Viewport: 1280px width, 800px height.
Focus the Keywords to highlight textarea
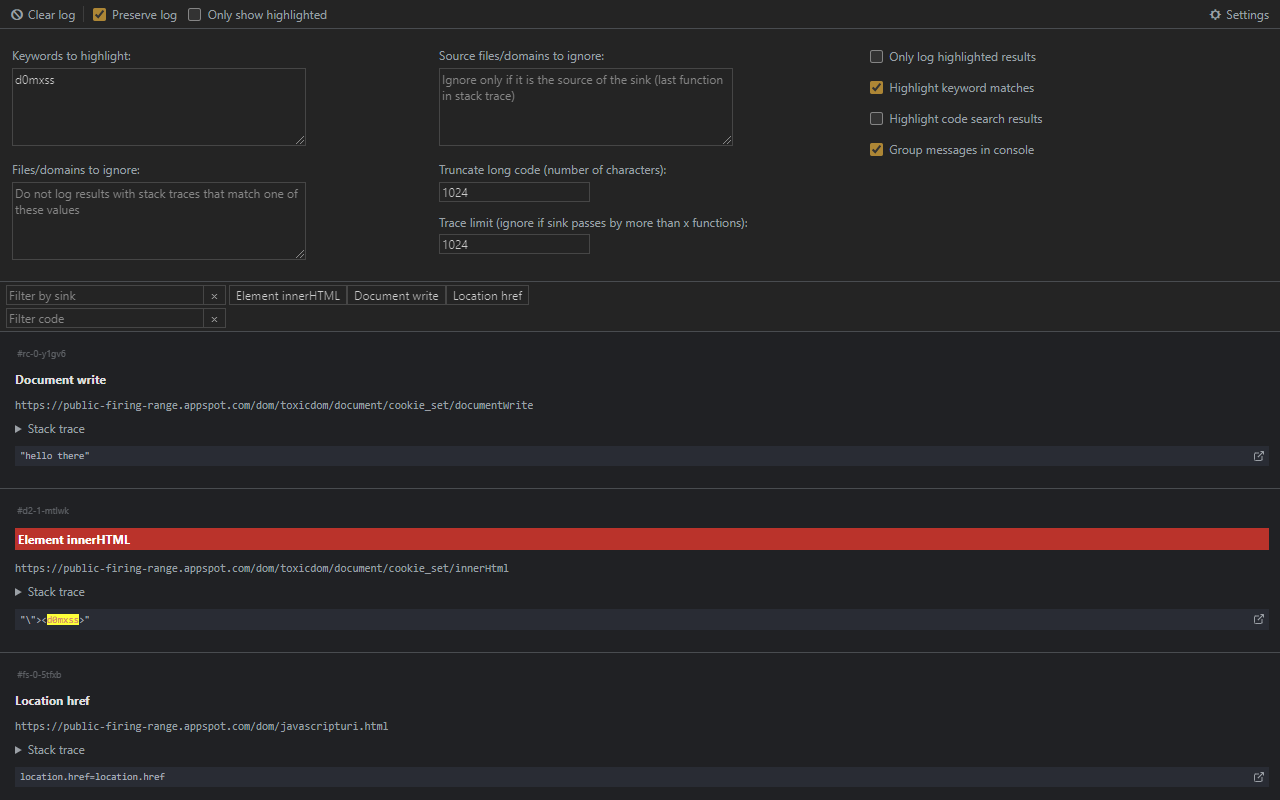point(159,107)
